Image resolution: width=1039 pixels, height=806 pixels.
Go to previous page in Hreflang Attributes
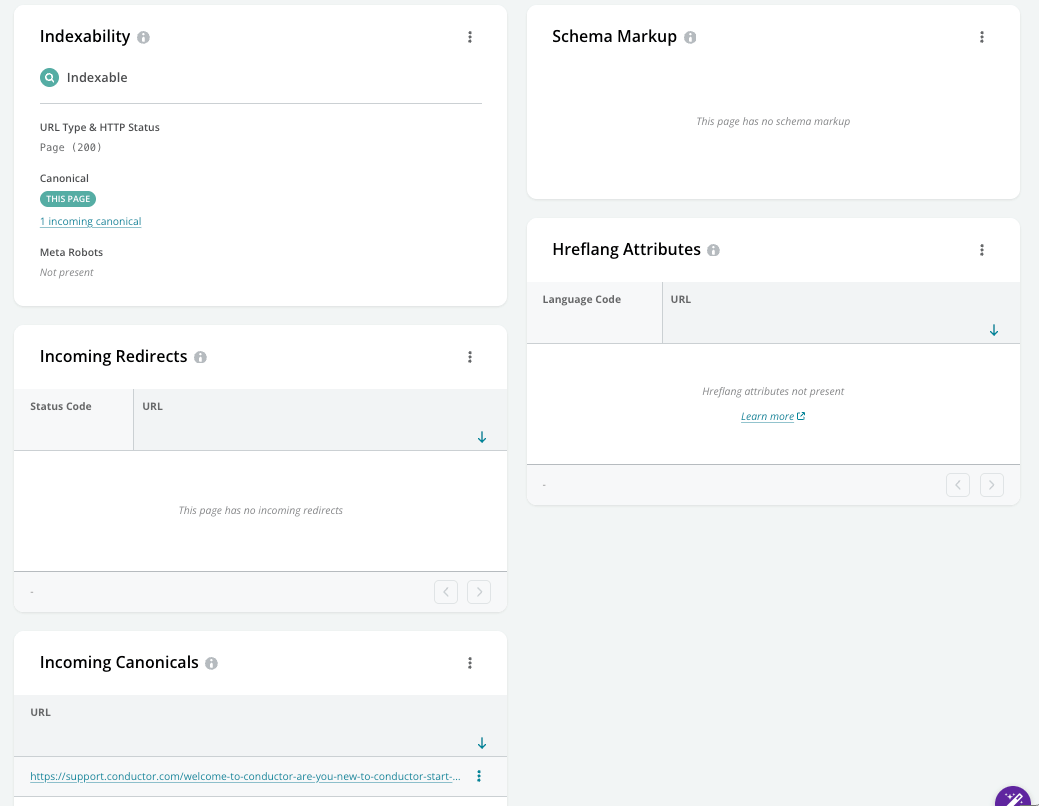(x=958, y=485)
